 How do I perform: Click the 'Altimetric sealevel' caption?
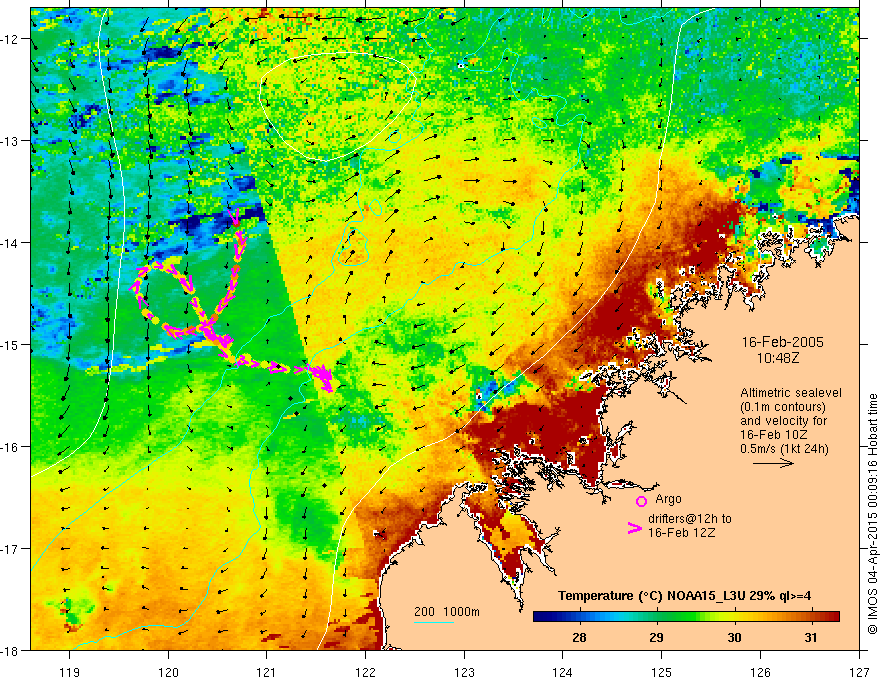791,393
